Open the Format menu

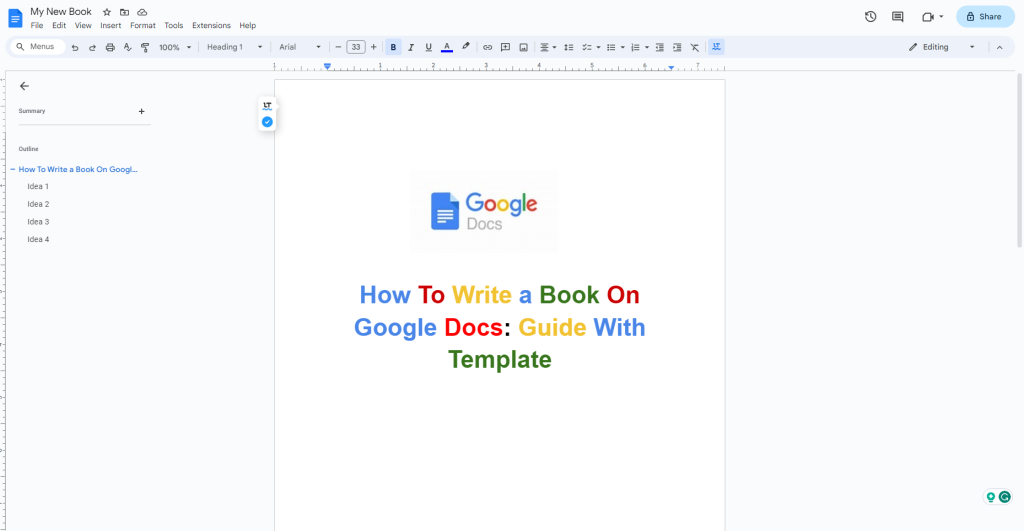142,25
